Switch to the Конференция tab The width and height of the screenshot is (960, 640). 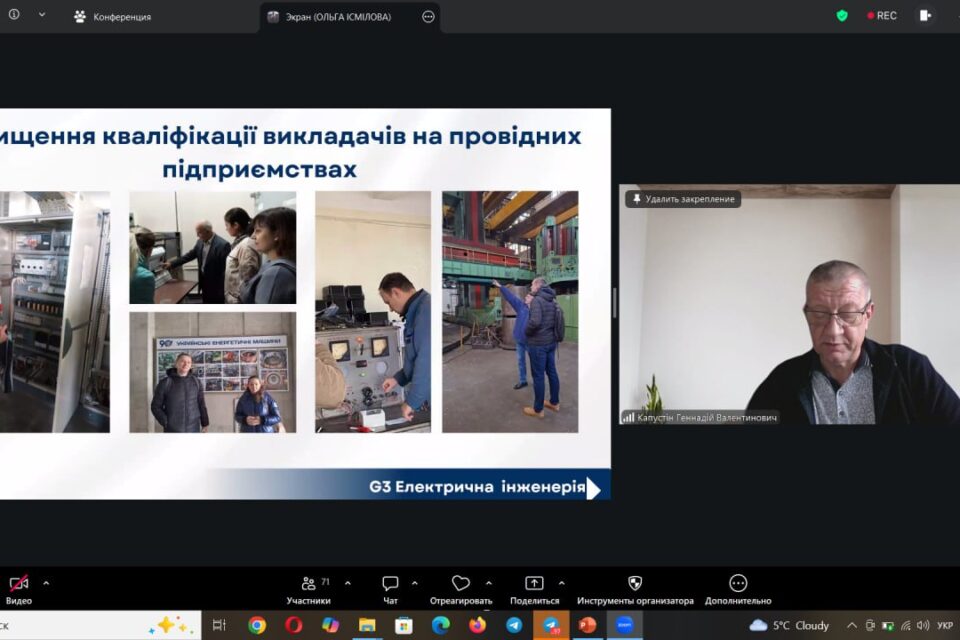point(113,17)
